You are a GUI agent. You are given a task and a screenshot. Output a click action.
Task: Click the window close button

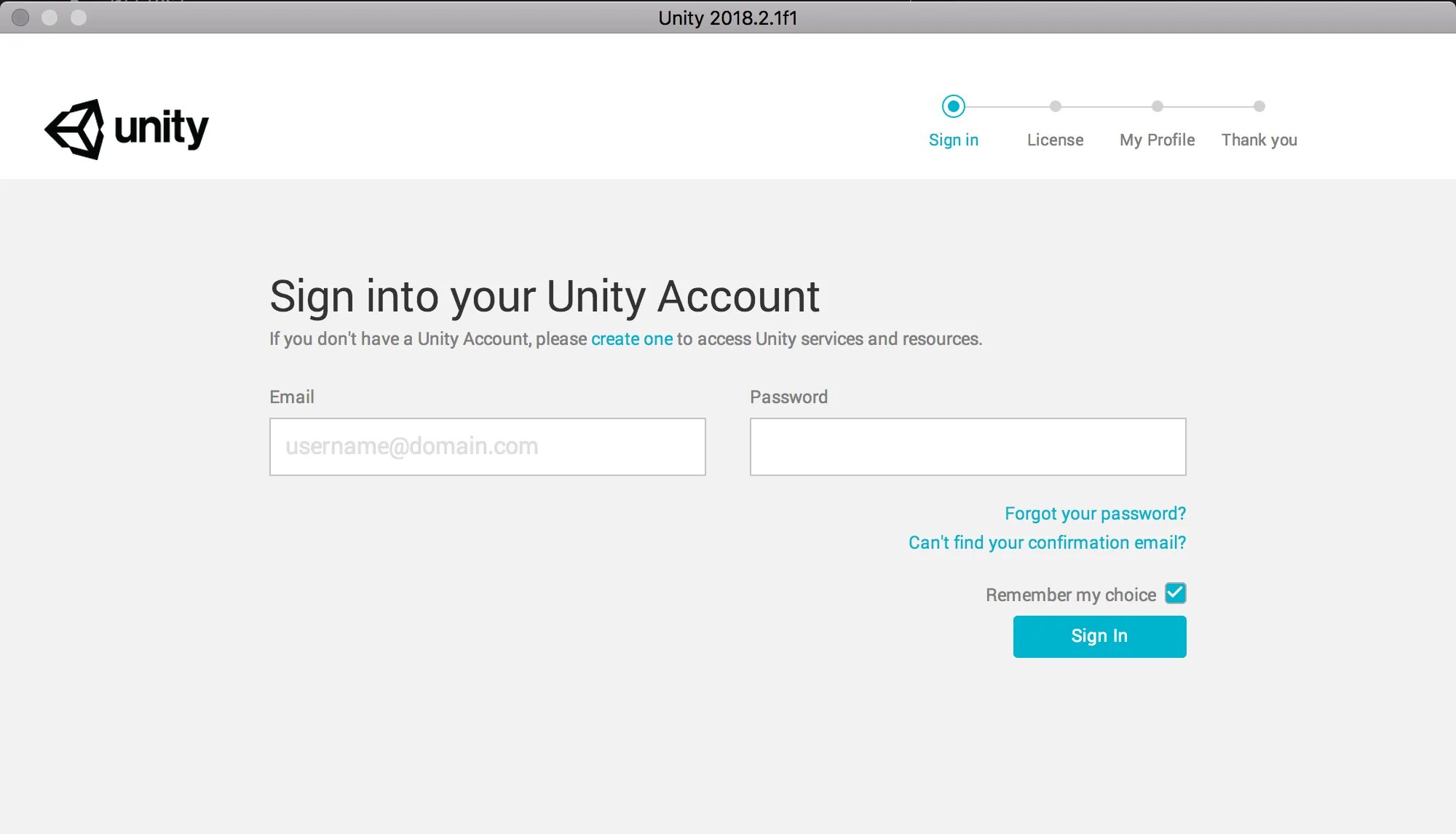tap(20, 17)
